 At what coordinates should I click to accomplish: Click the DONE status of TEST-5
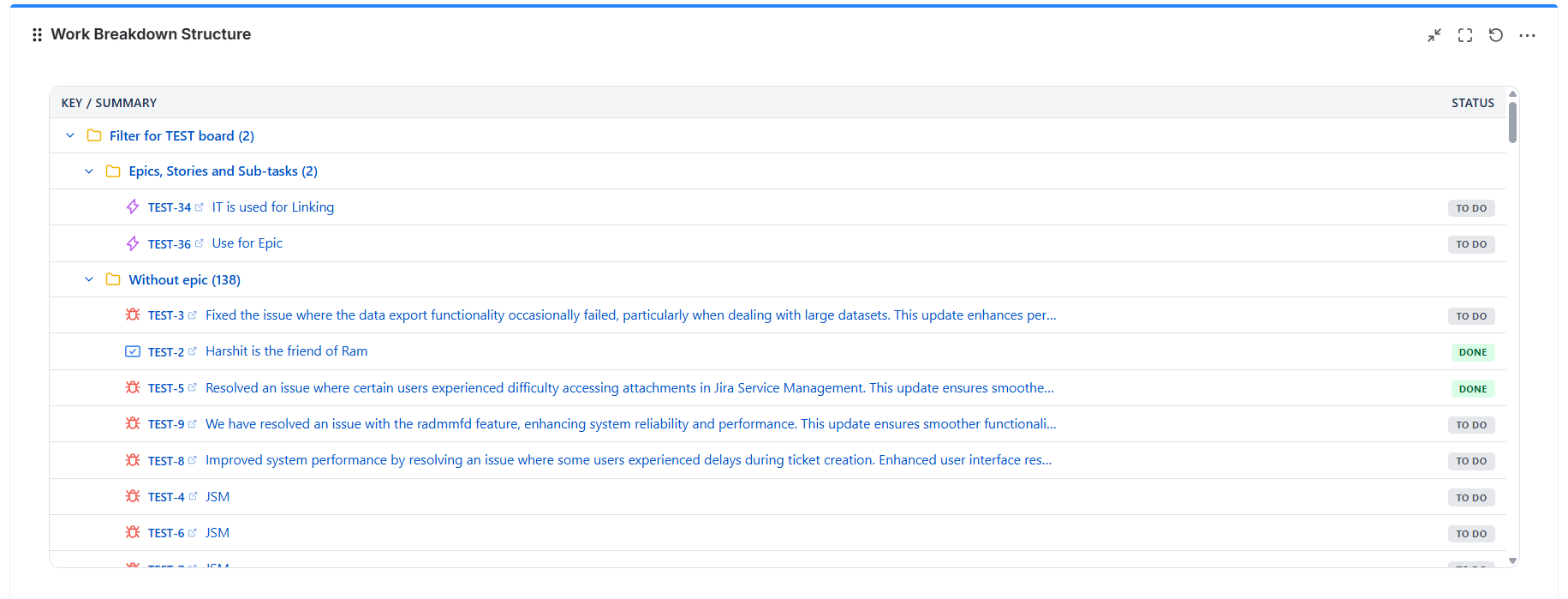(1473, 389)
